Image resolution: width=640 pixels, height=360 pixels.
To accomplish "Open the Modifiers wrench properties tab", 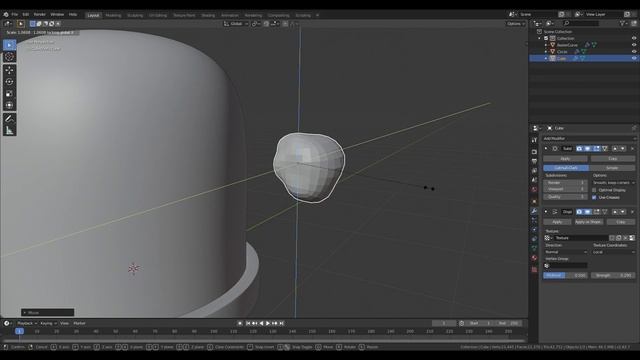I will pos(534,211).
